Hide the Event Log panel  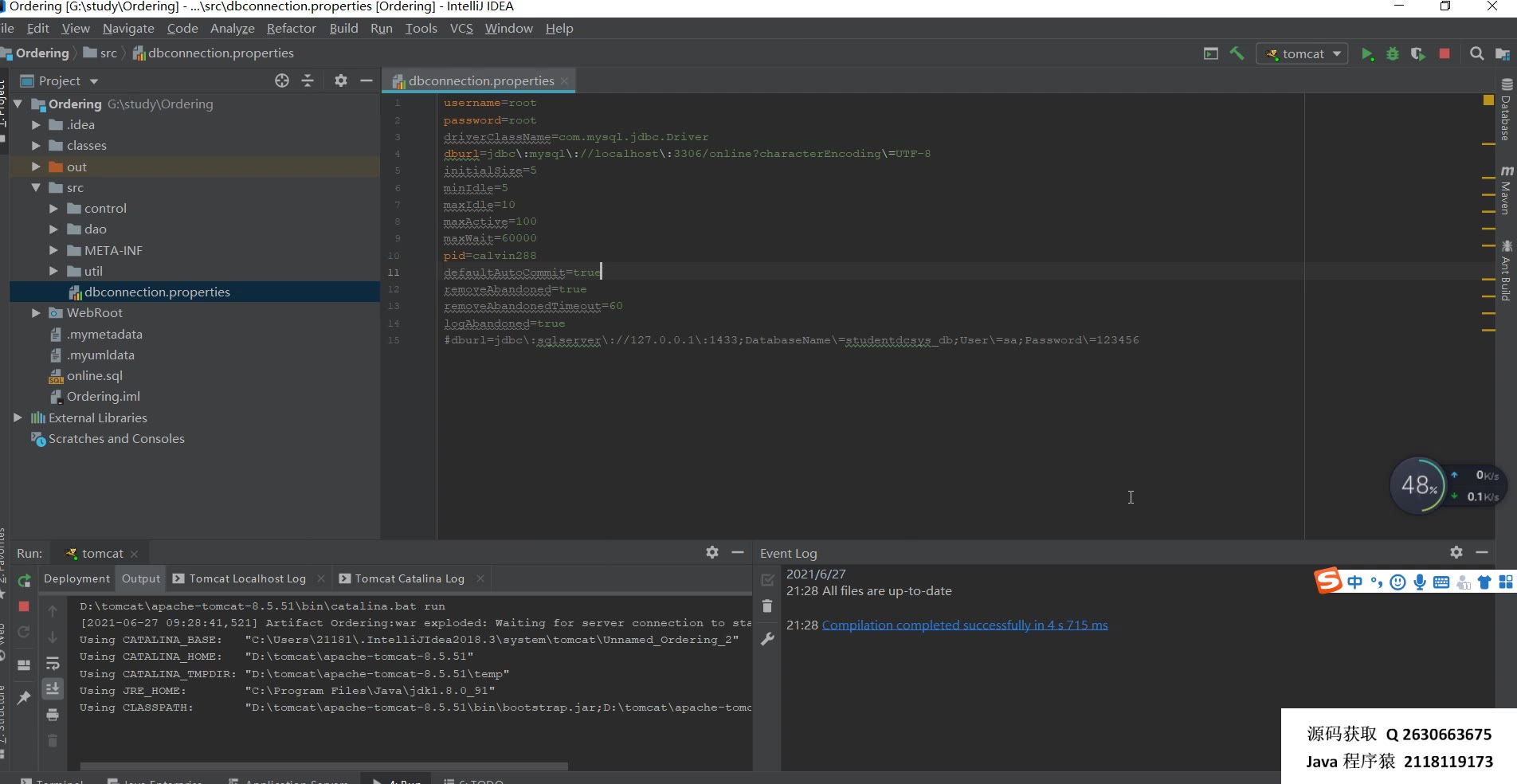[1482, 552]
